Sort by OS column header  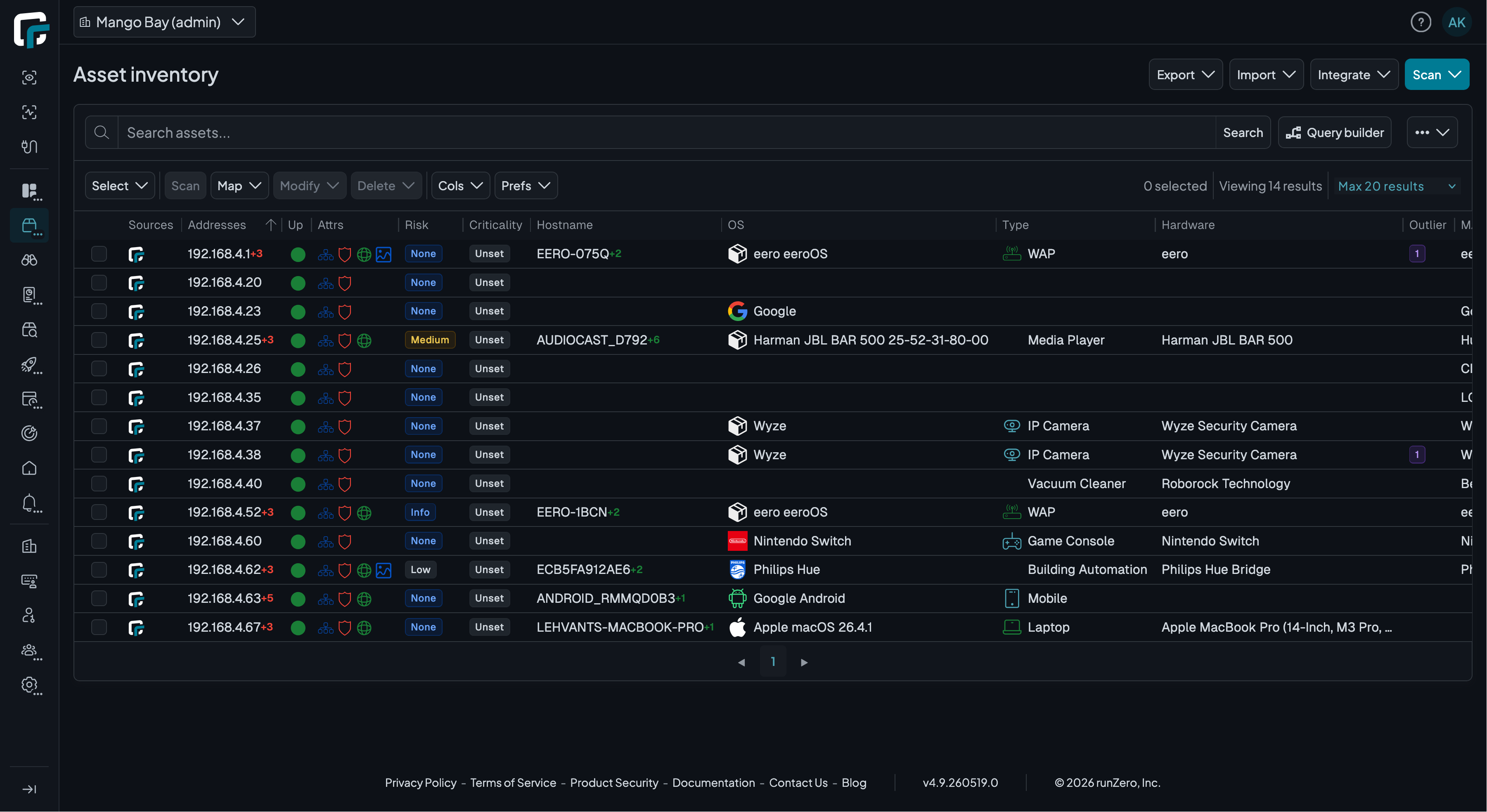735,225
